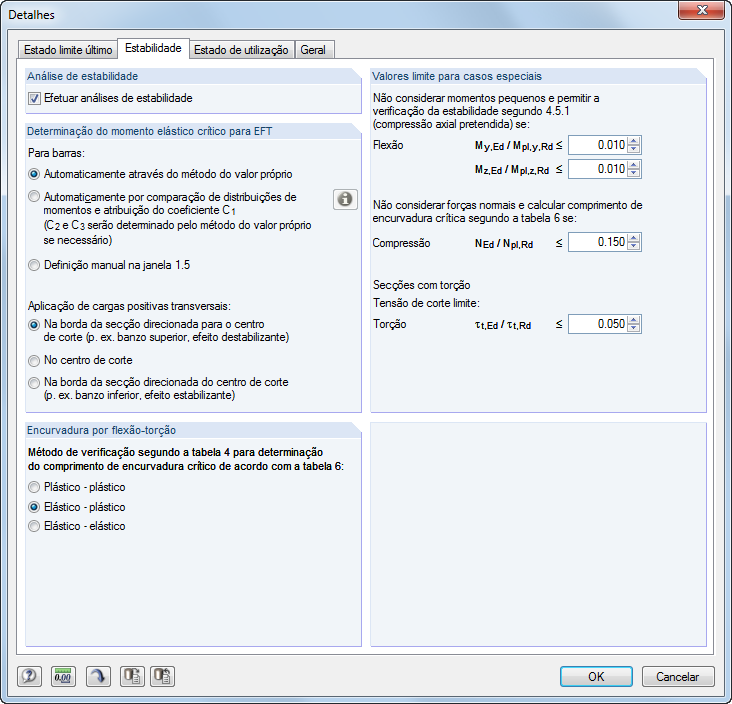This screenshot has width=732, height=704.
Task: Click the reset defaults arrow icon
Action: 99,676
